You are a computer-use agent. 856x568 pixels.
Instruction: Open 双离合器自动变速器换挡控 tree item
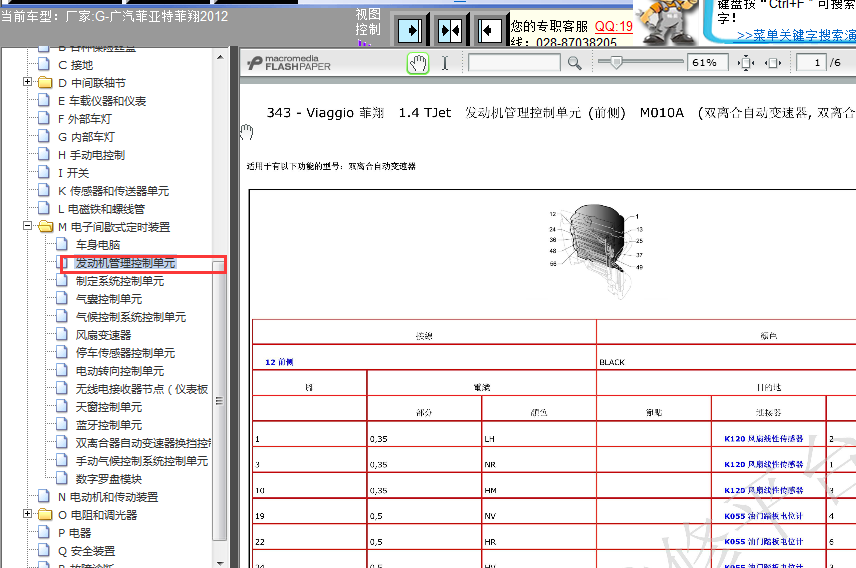pos(143,443)
